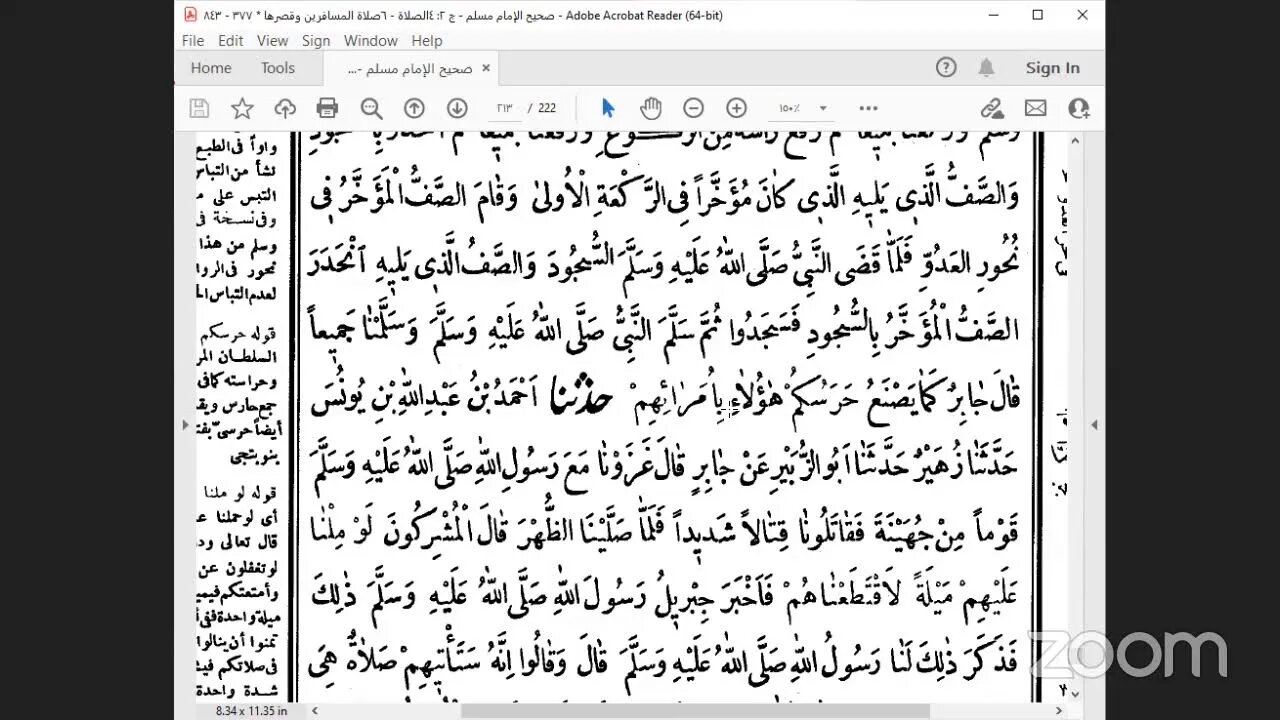Close the صحيح الإمام مسلم document tab
1280x720 pixels.
click(486, 68)
